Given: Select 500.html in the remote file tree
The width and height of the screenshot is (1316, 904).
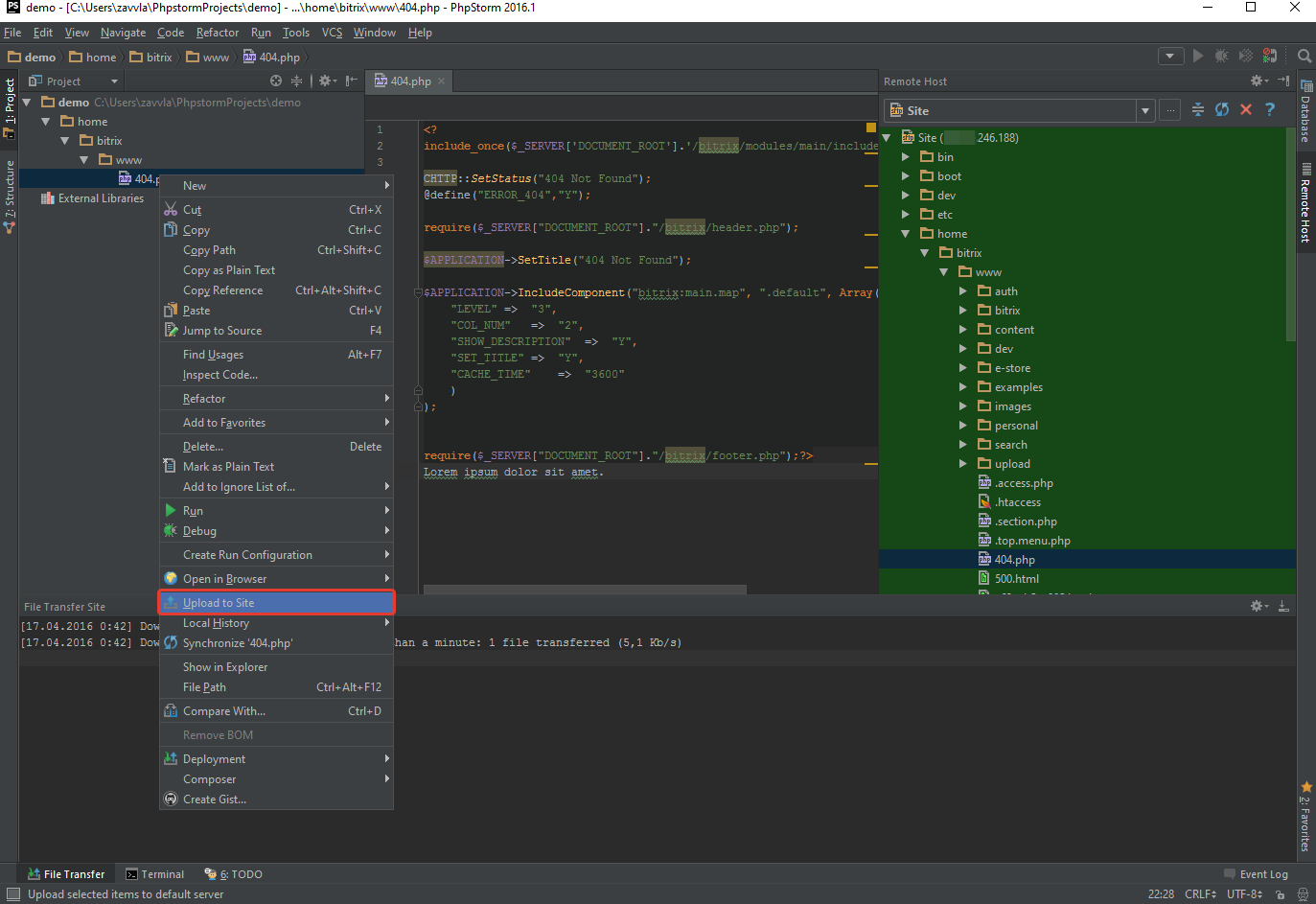Looking at the screenshot, I should click(x=1016, y=579).
